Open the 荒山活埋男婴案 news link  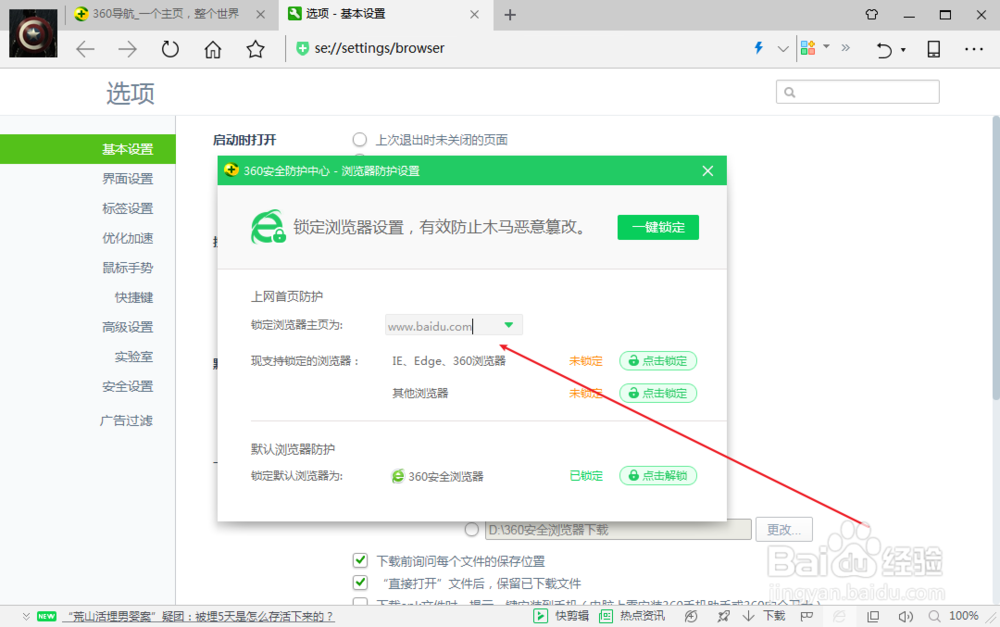(198, 616)
